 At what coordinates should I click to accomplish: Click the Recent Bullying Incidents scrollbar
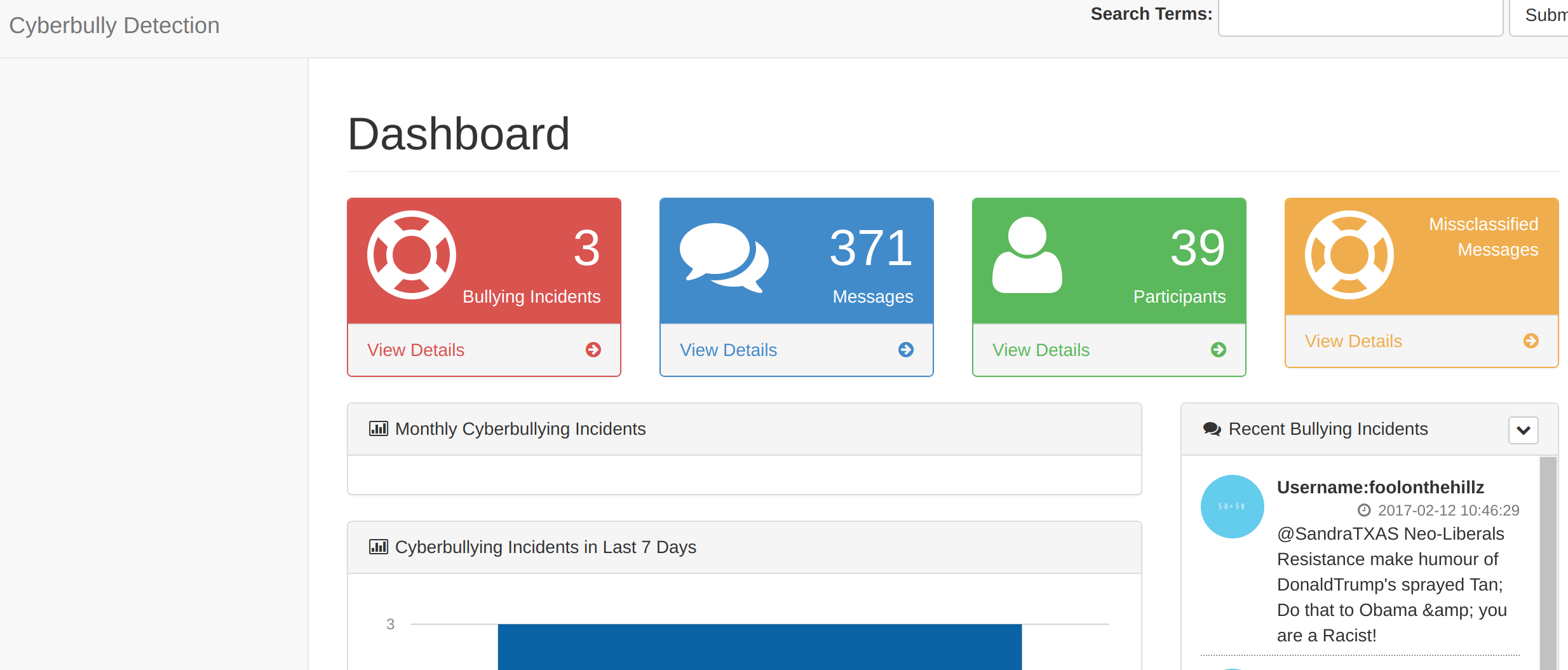click(x=1548, y=563)
